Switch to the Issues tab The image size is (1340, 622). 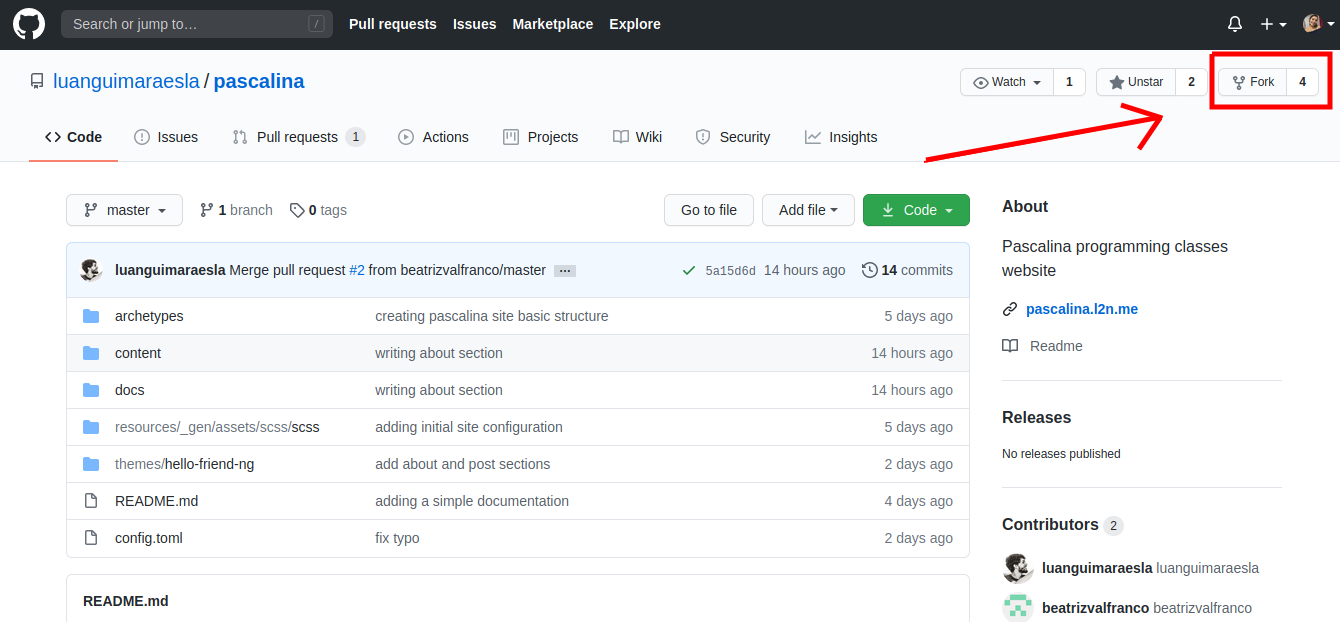pos(166,137)
